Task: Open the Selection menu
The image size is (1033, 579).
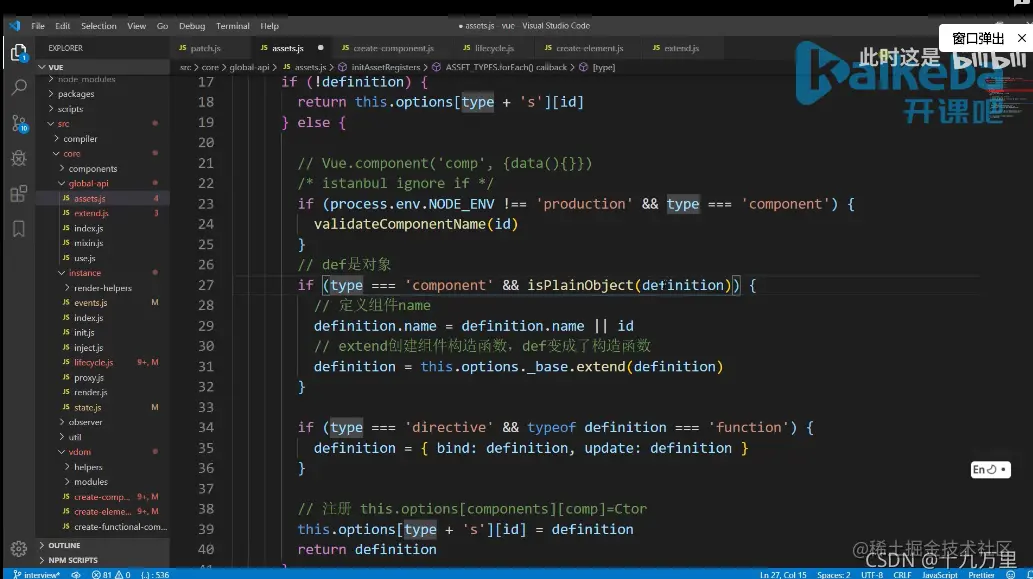Action: point(99,26)
